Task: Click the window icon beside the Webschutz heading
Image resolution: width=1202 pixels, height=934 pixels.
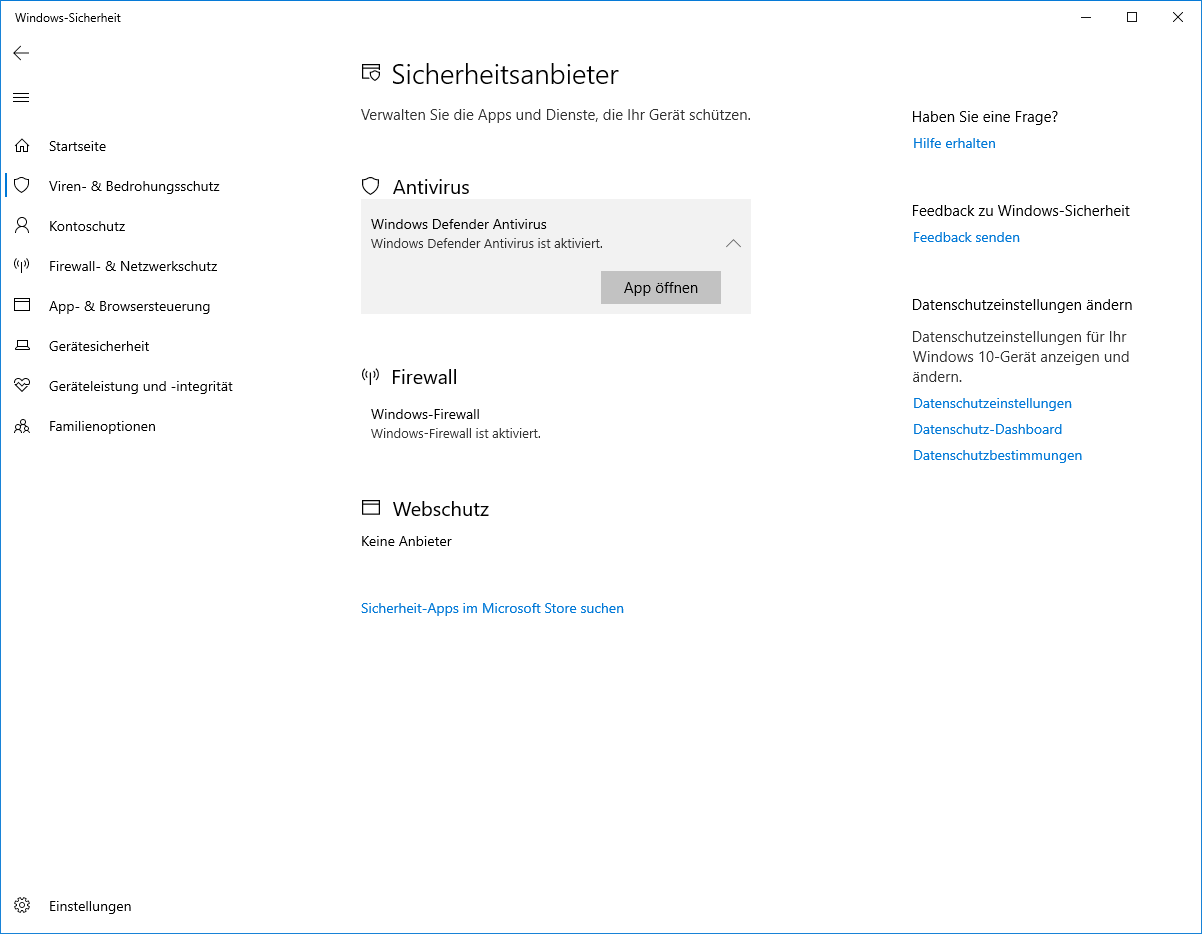Action: (x=371, y=508)
